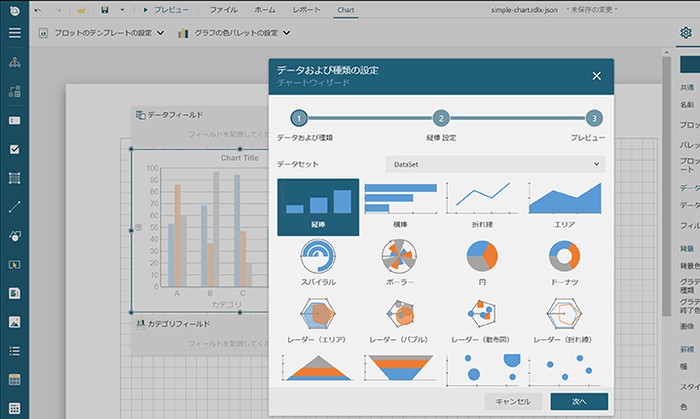Open the ファイル menu
The width and height of the screenshot is (700, 419).
coord(224,8)
